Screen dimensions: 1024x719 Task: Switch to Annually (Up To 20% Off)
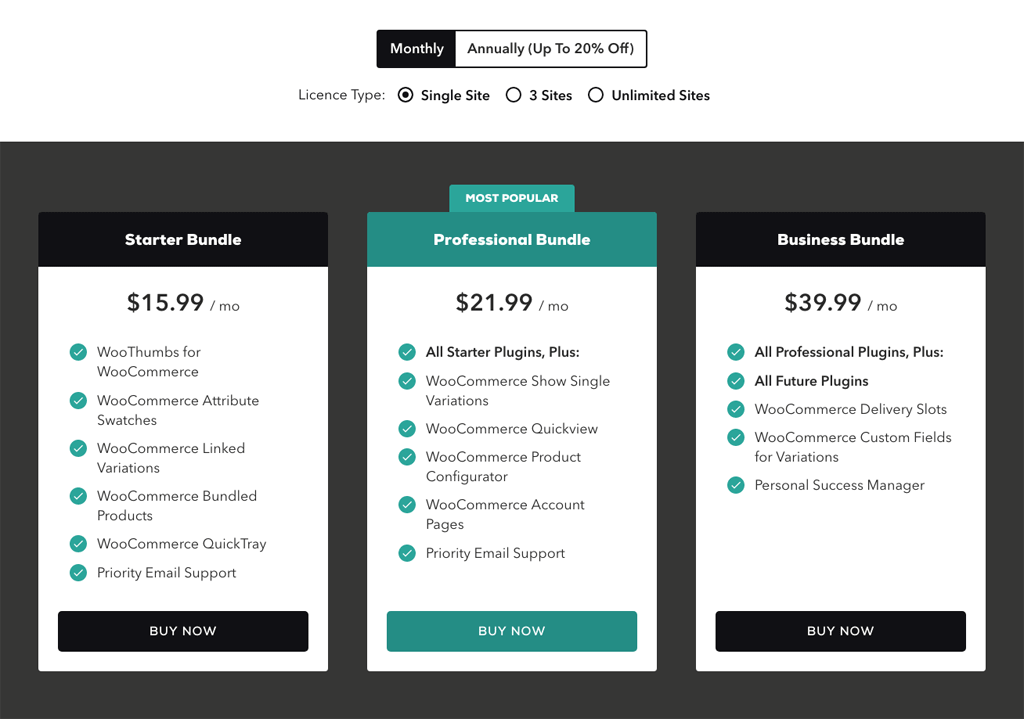coord(550,49)
